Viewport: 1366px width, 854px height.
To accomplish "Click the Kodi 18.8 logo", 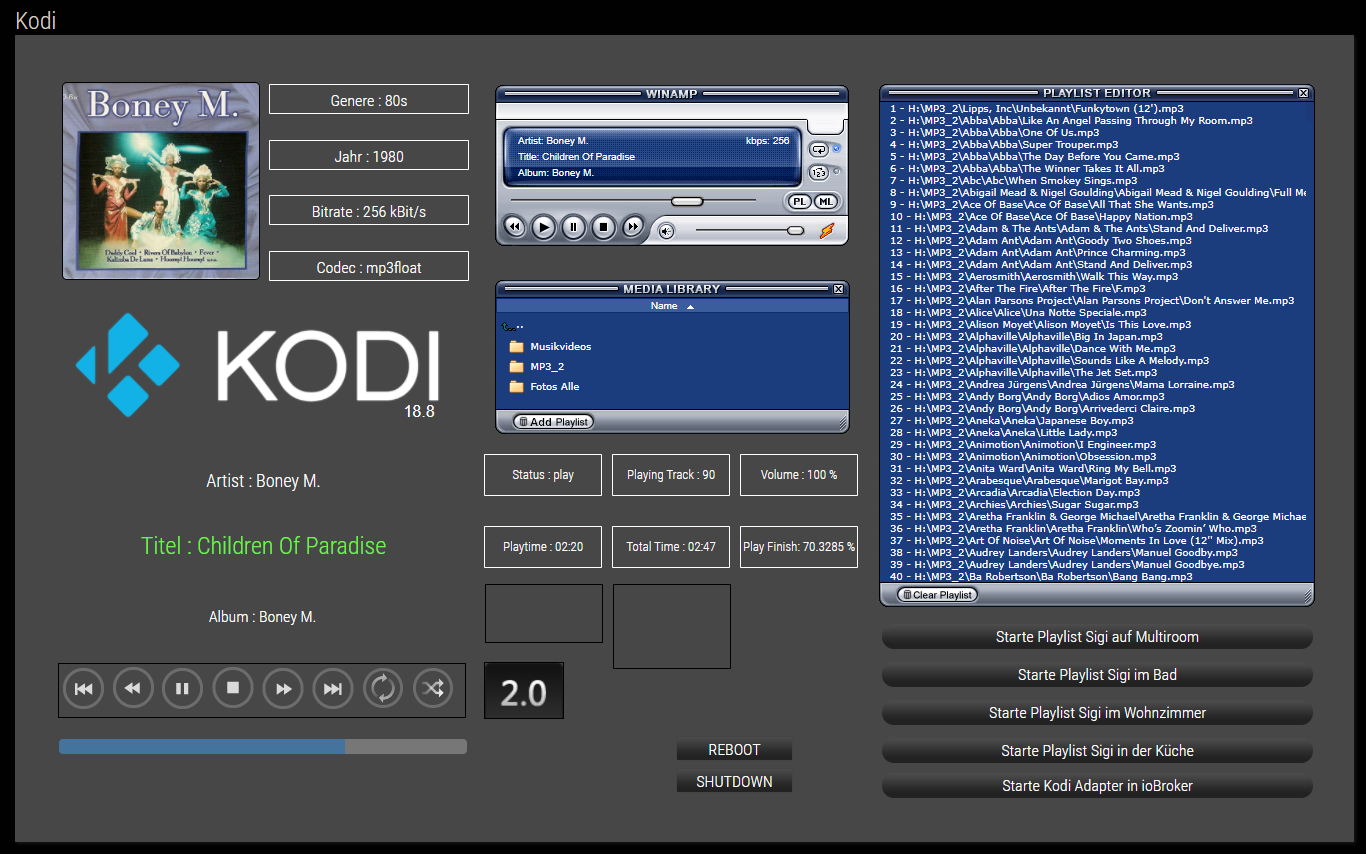I will [258, 365].
